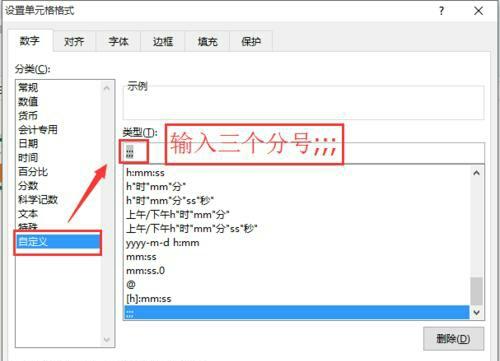
Task: Select 自定义 category
Action: tap(59, 241)
